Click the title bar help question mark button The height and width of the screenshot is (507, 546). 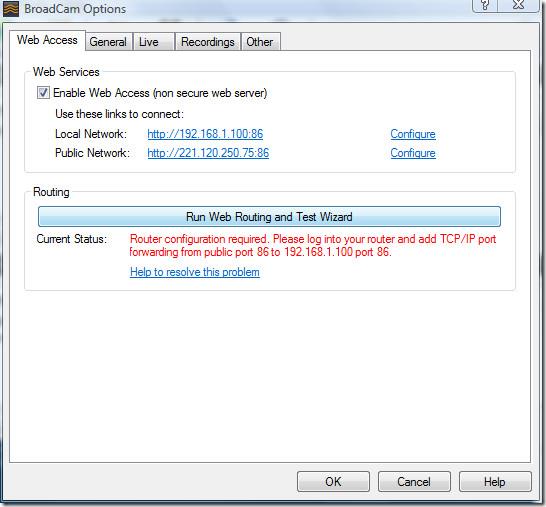click(485, 6)
